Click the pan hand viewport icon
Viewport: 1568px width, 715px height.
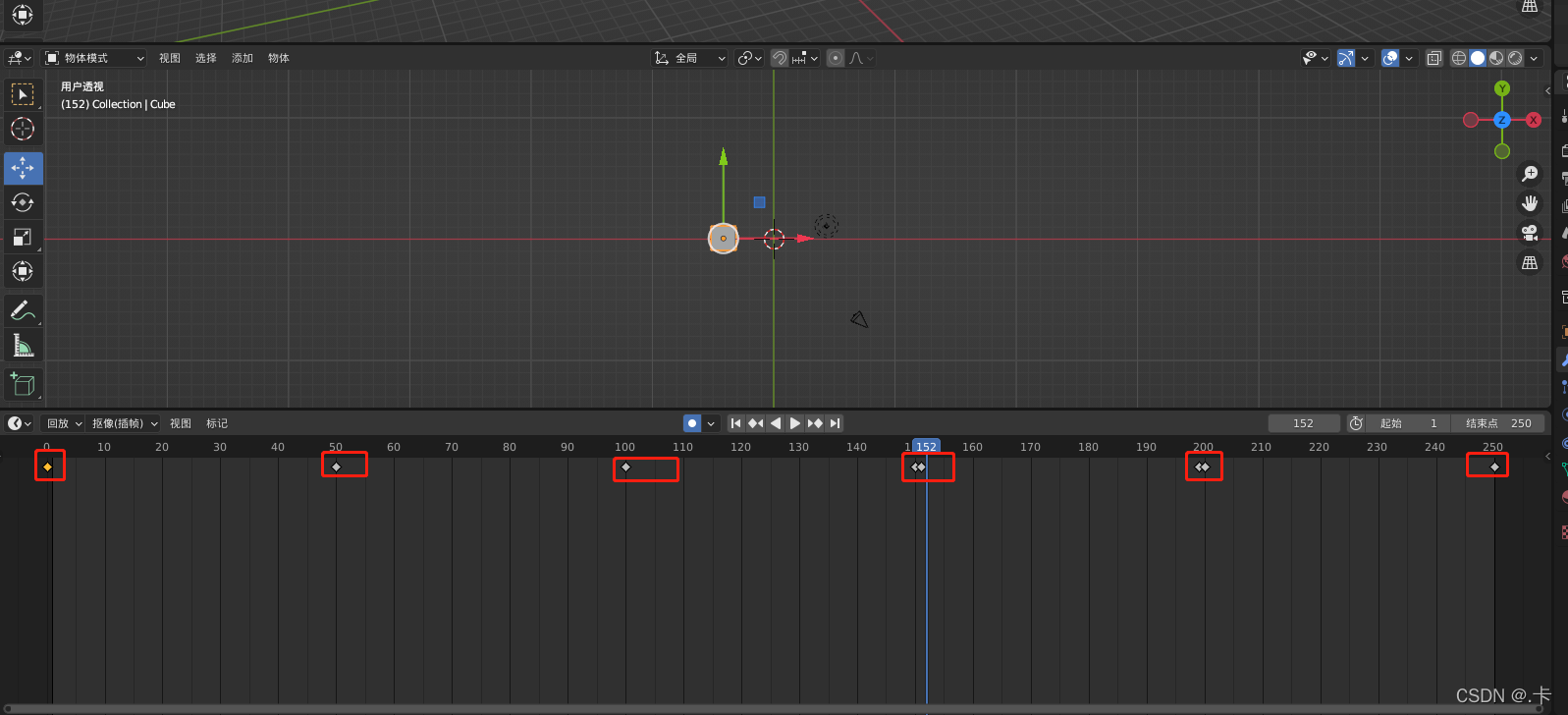(x=1530, y=203)
